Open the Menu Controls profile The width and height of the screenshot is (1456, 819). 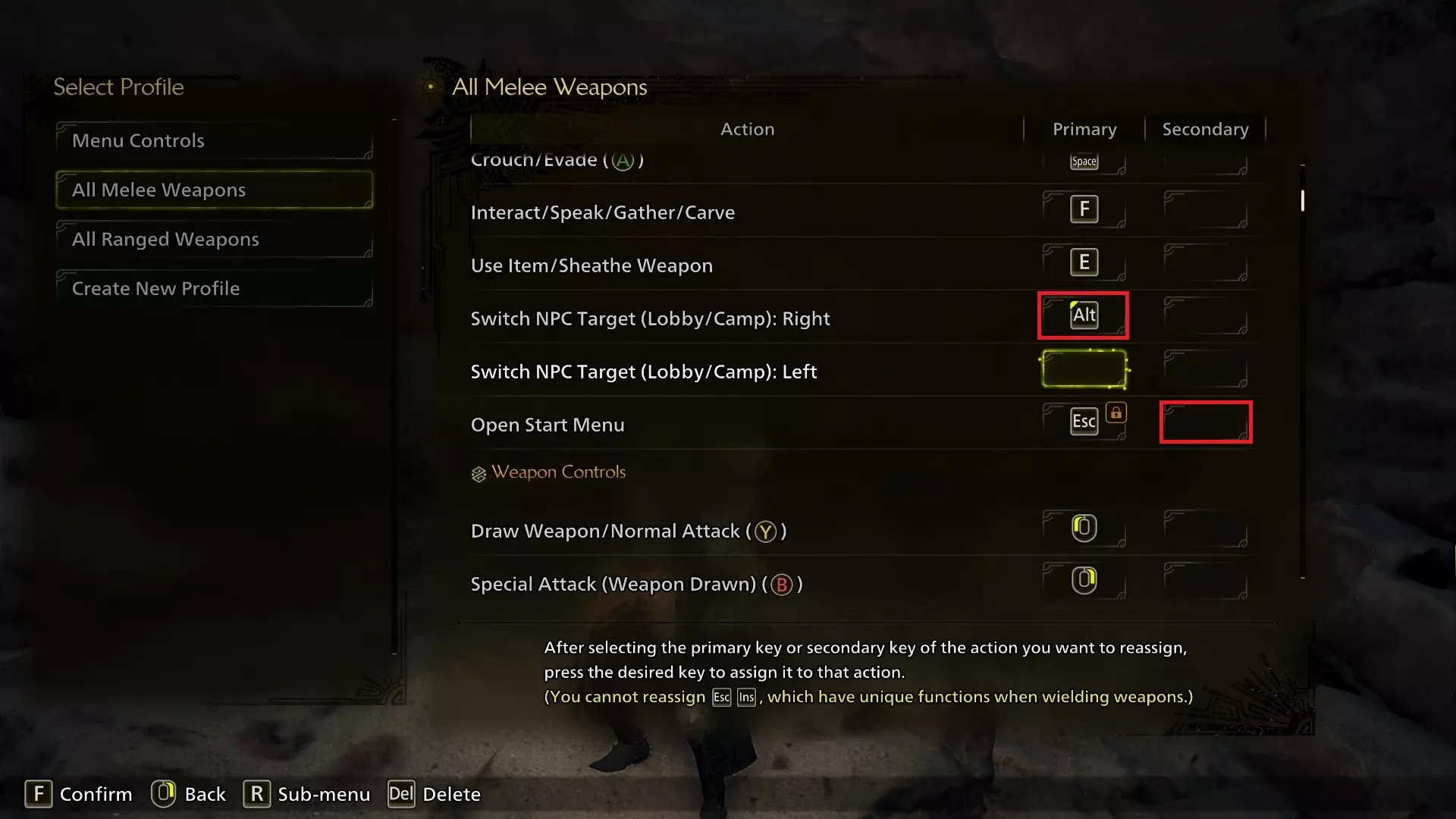click(215, 141)
